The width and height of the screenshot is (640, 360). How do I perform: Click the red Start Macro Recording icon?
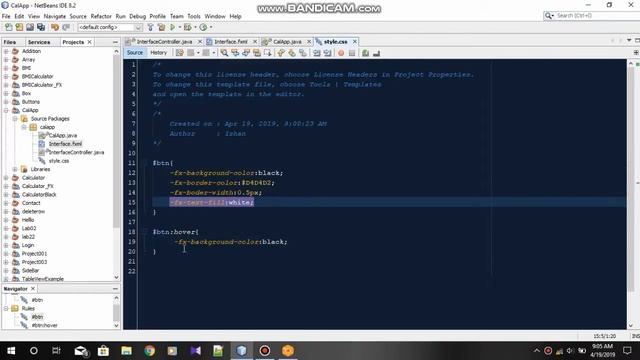(341, 53)
